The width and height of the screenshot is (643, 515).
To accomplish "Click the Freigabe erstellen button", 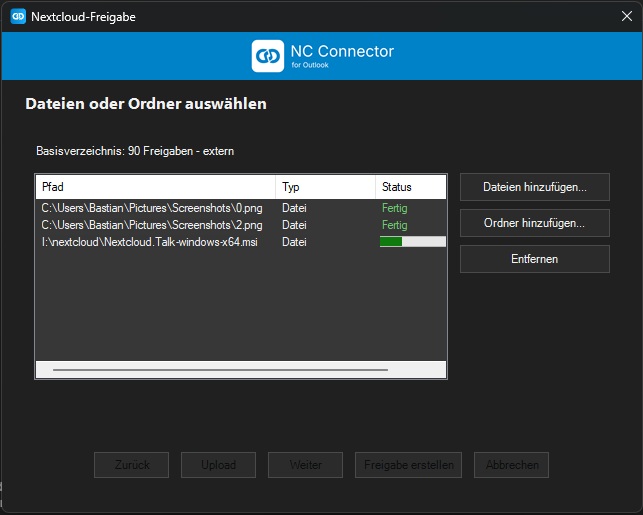I will tap(408, 465).
